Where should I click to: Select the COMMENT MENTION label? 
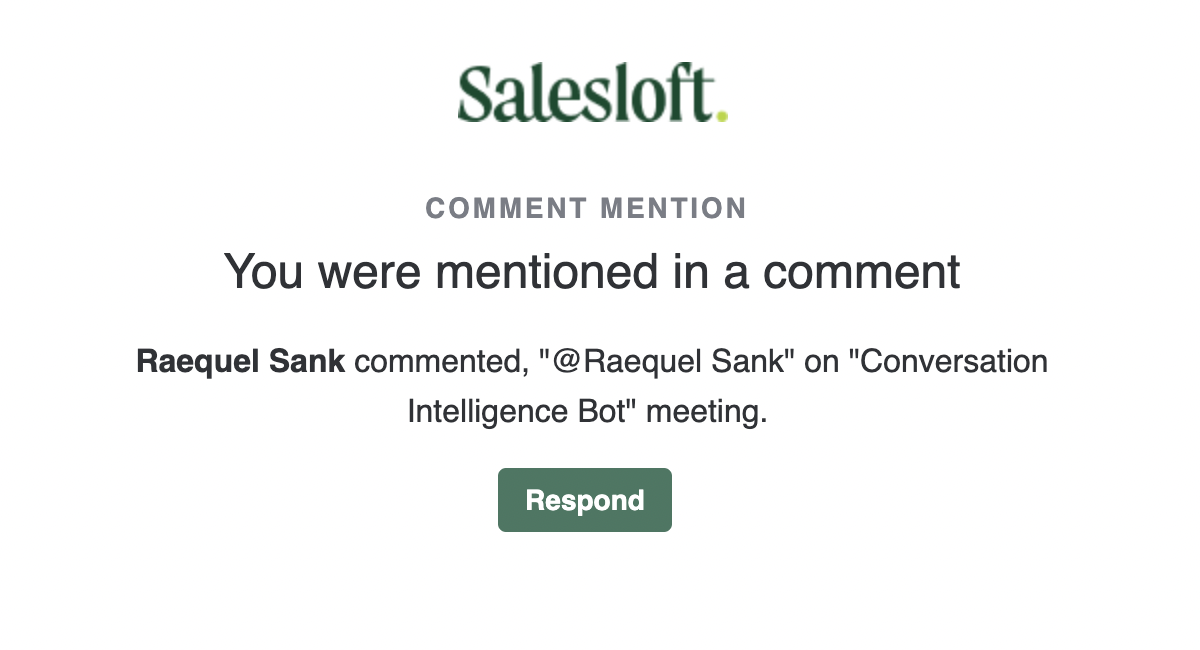[586, 208]
